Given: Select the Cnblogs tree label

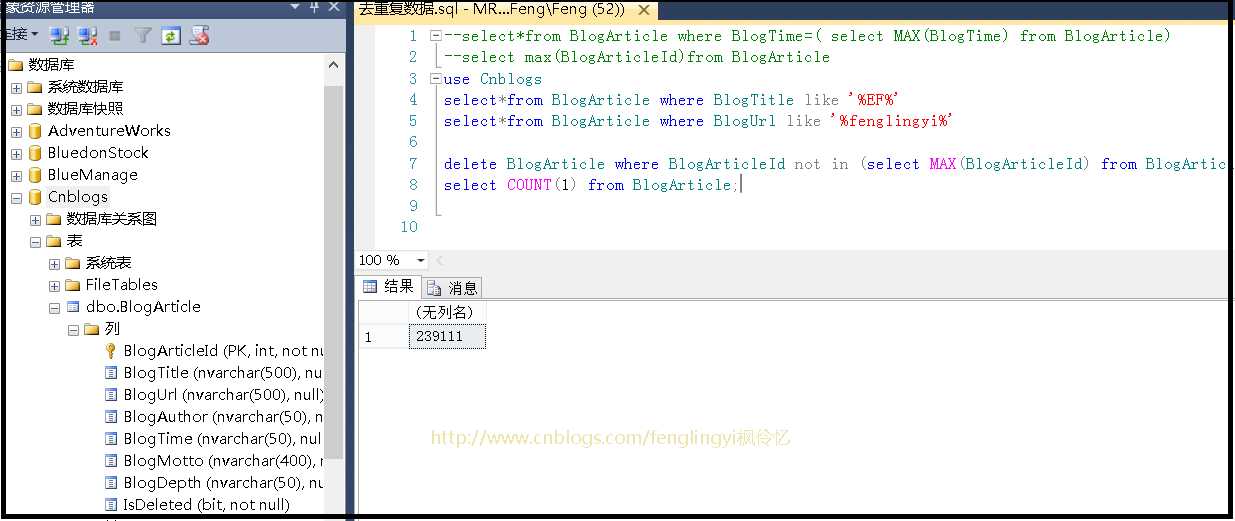Looking at the screenshot, I should click(78, 197).
